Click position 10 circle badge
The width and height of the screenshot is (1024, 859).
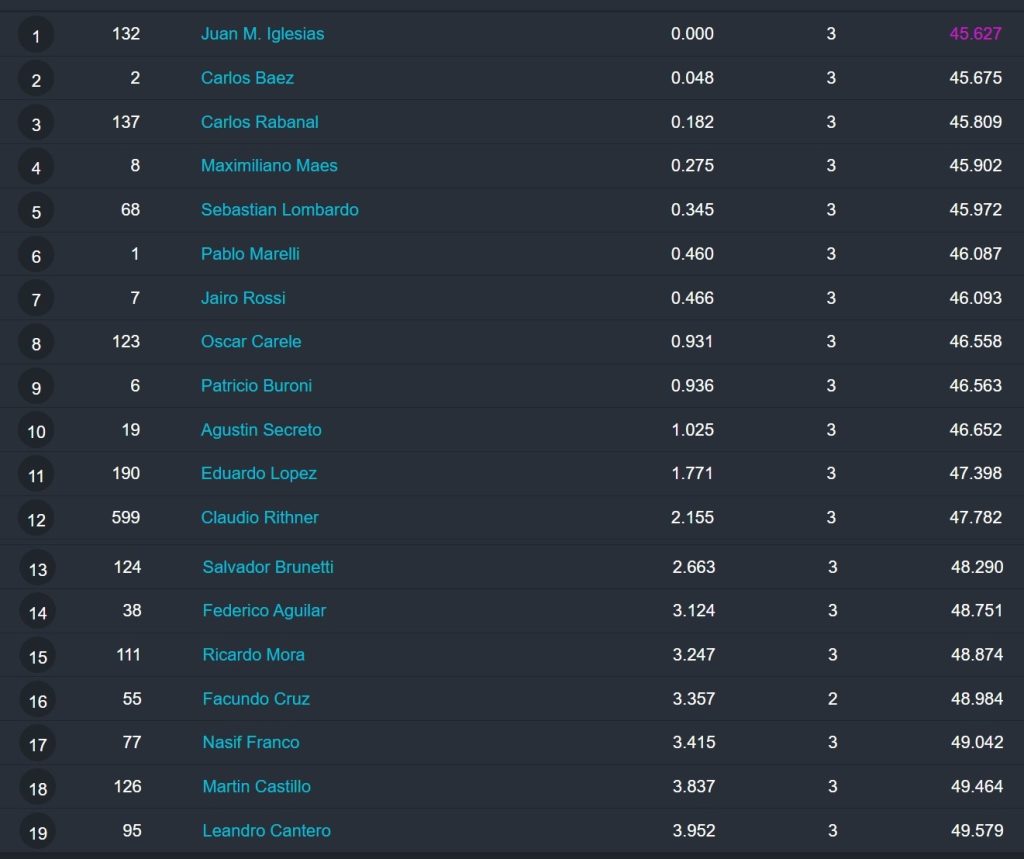point(36,431)
